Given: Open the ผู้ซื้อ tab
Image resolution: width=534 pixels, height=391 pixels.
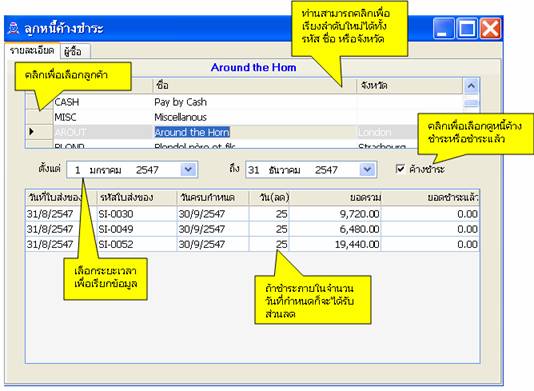Looking at the screenshot, I should coord(74,51).
